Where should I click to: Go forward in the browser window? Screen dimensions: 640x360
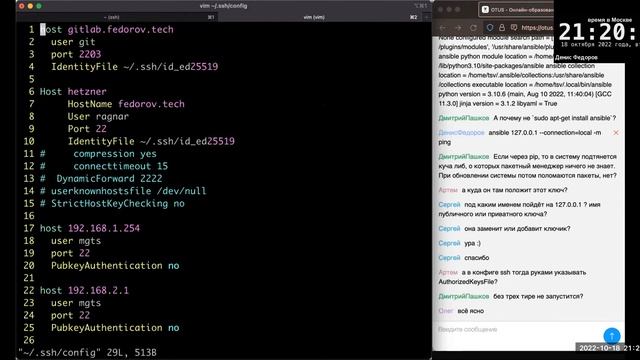click(x=458, y=28)
